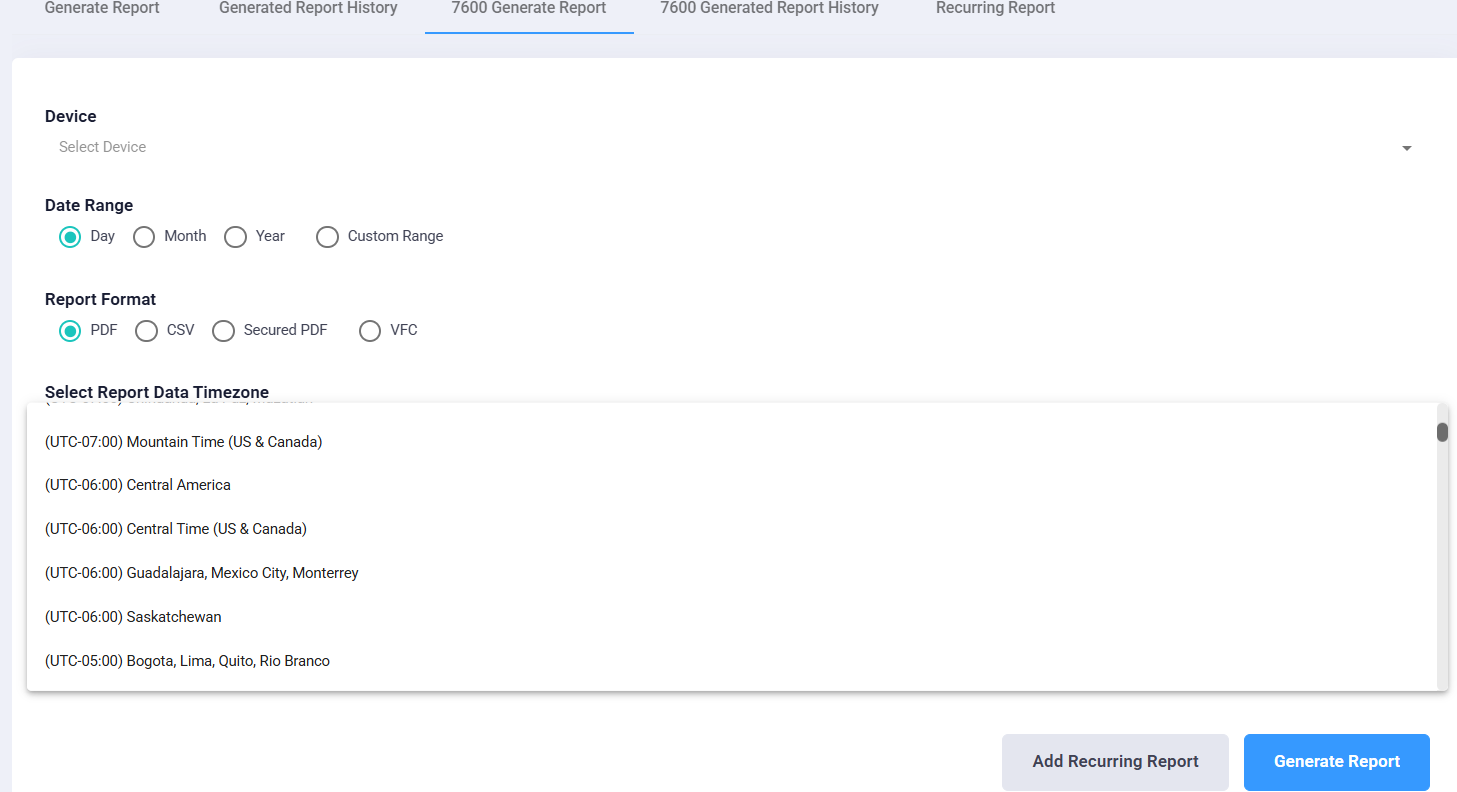
Task: Select Guadalajara, Mexico City, Monterrey timezone
Action: pos(732,573)
